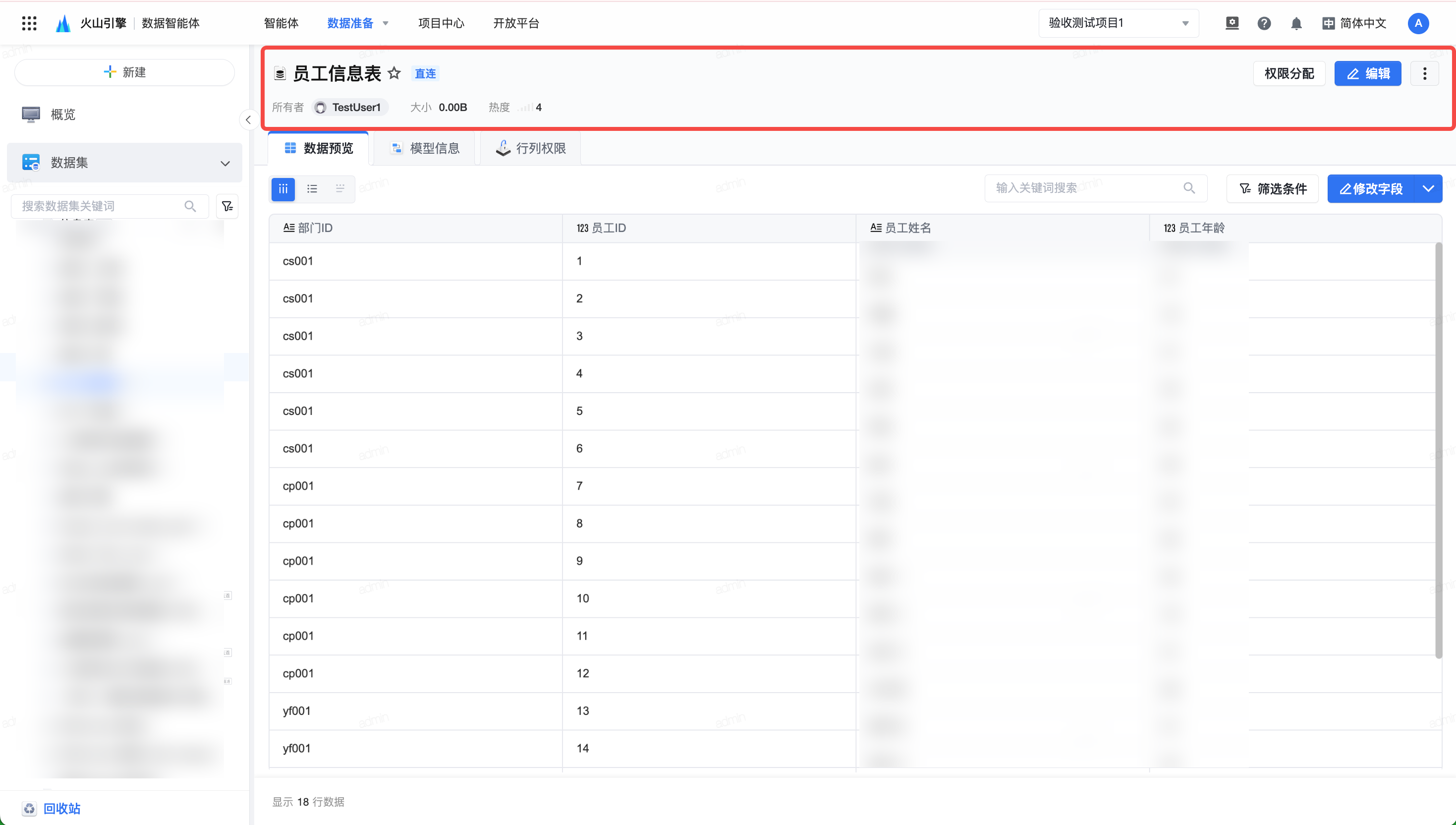Viewport: 1456px width, 825px height.
Task: Open the help question mark icon
Action: 1263,23
